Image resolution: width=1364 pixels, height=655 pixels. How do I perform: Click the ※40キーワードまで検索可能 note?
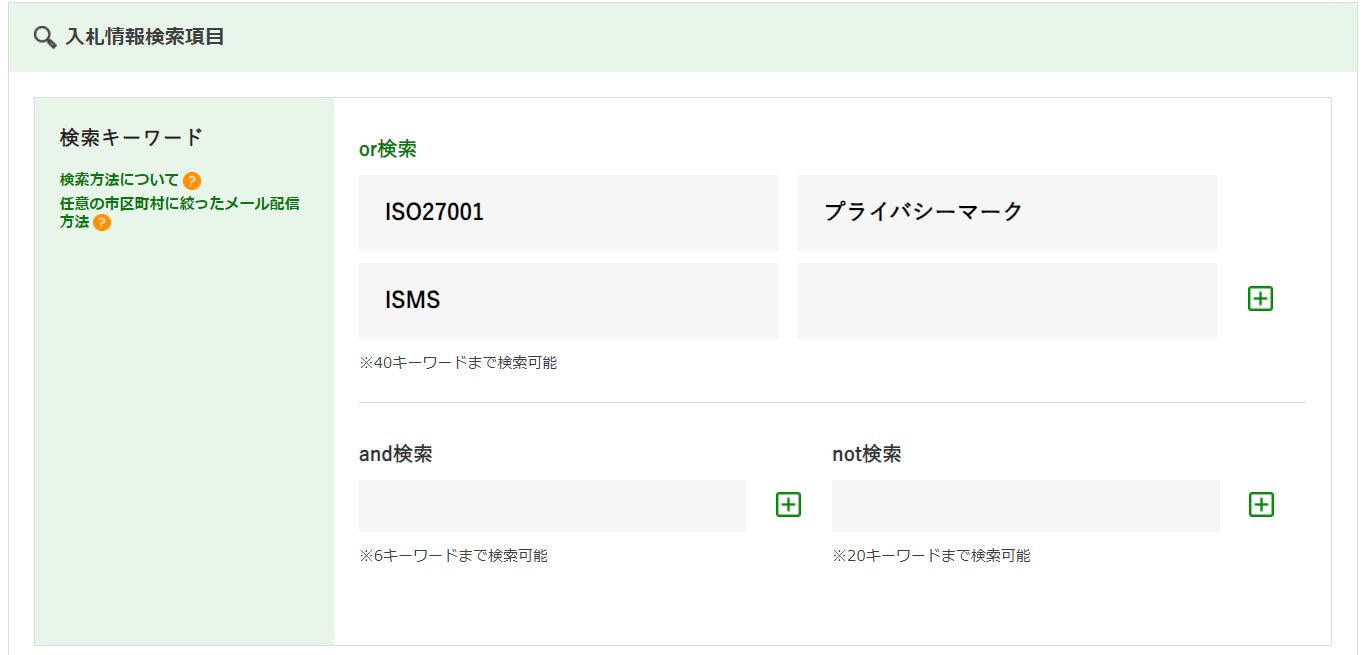[458, 363]
